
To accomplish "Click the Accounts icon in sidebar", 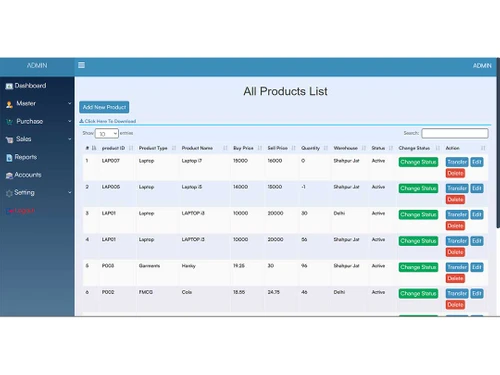I will click(x=9, y=175).
